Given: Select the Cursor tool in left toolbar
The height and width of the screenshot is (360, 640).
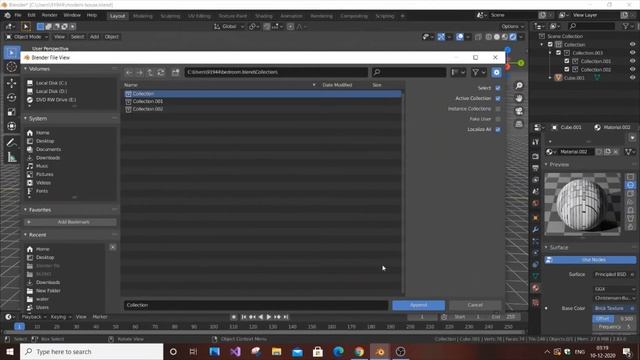Looking at the screenshot, I should [x=11, y=67].
